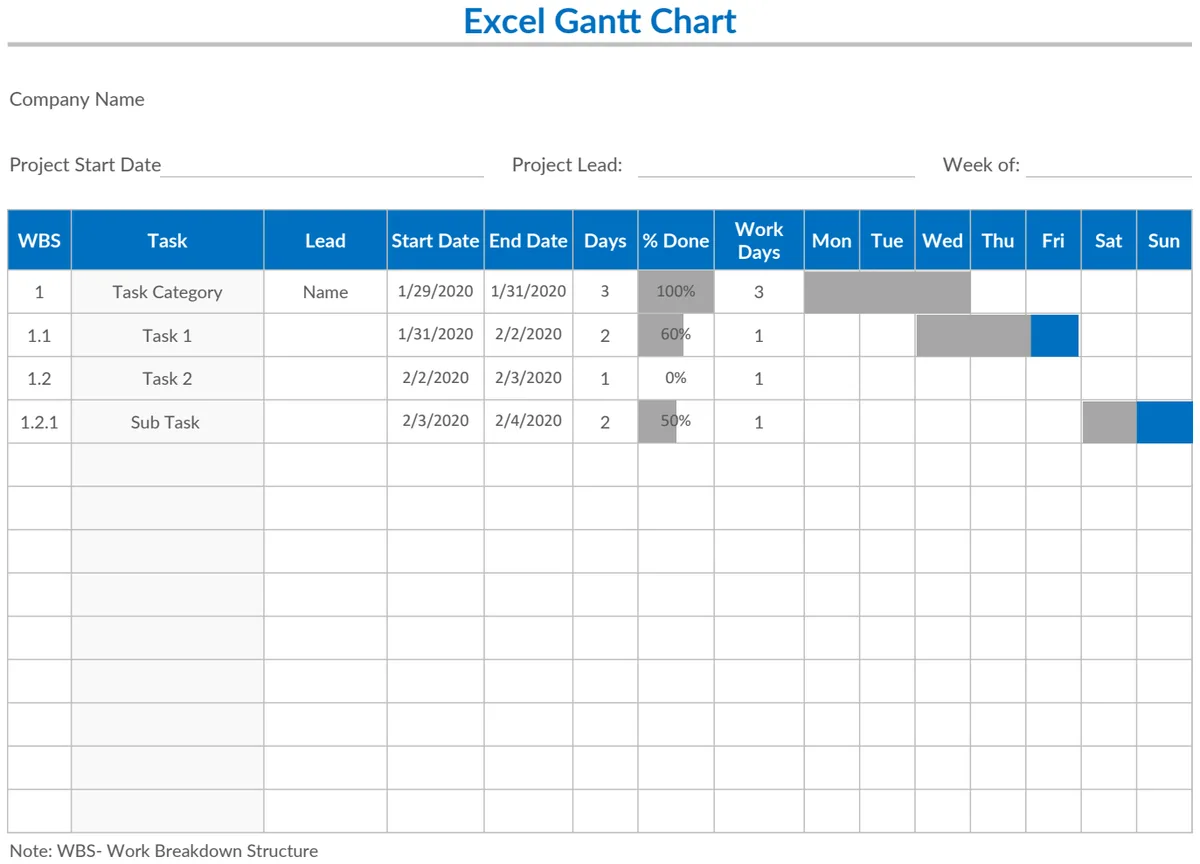Select the Tue column header
The image size is (1200, 864).
(887, 240)
